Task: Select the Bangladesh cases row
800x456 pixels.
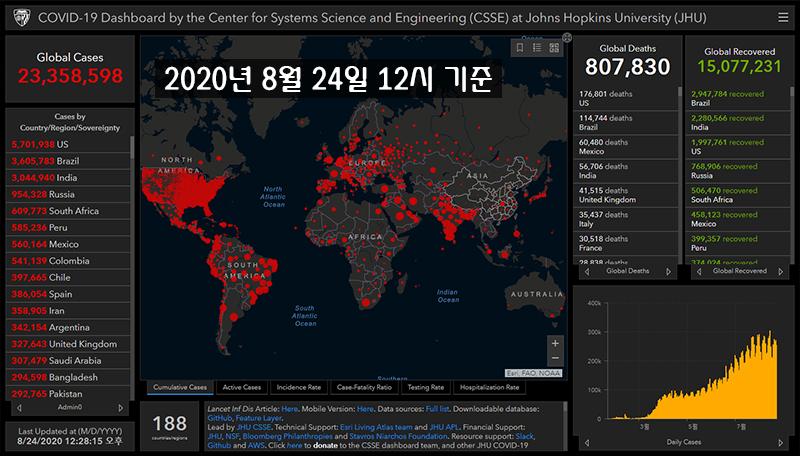Action: (x=68, y=378)
